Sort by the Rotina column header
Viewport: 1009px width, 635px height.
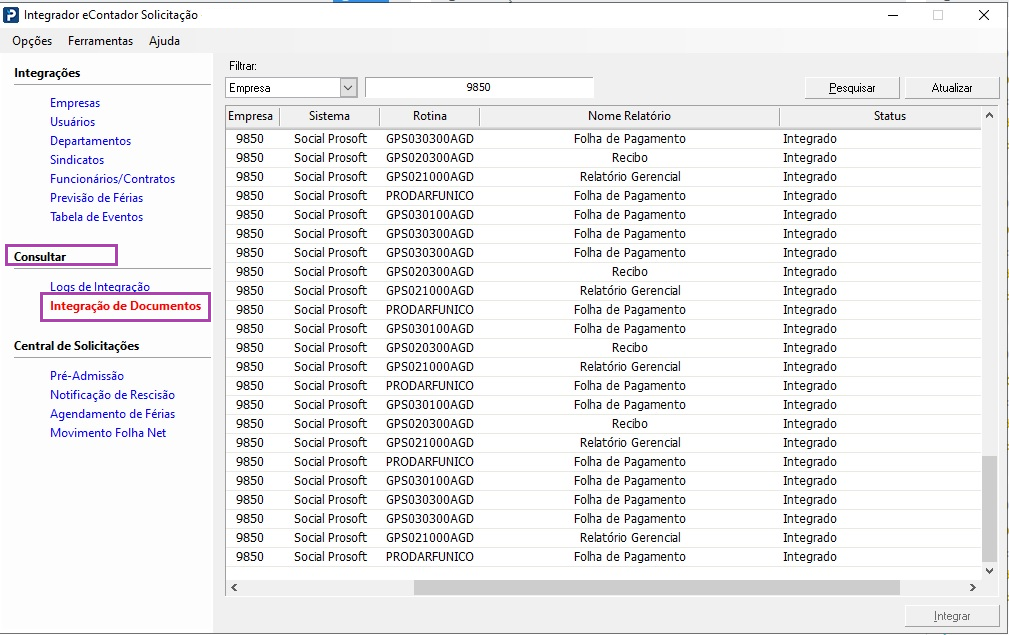[429, 116]
